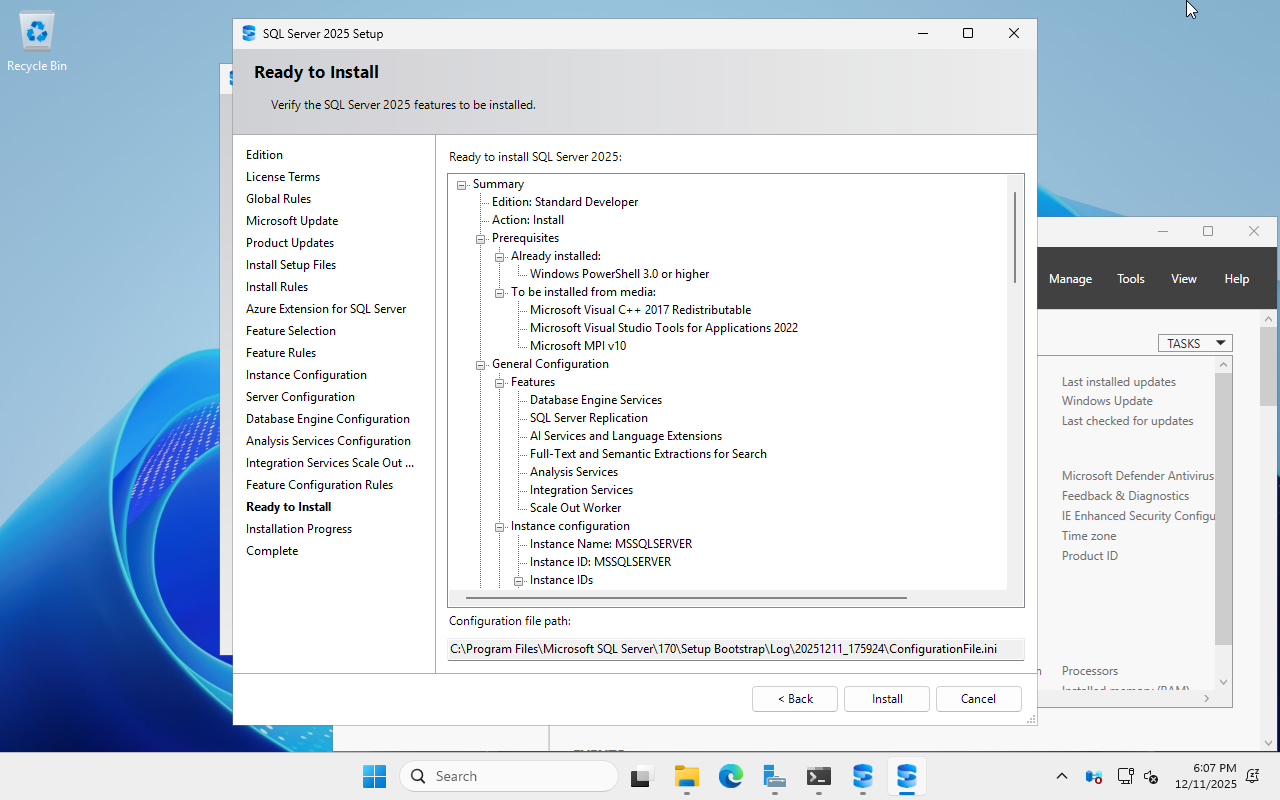Show hidden system tray icons

tap(1061, 776)
